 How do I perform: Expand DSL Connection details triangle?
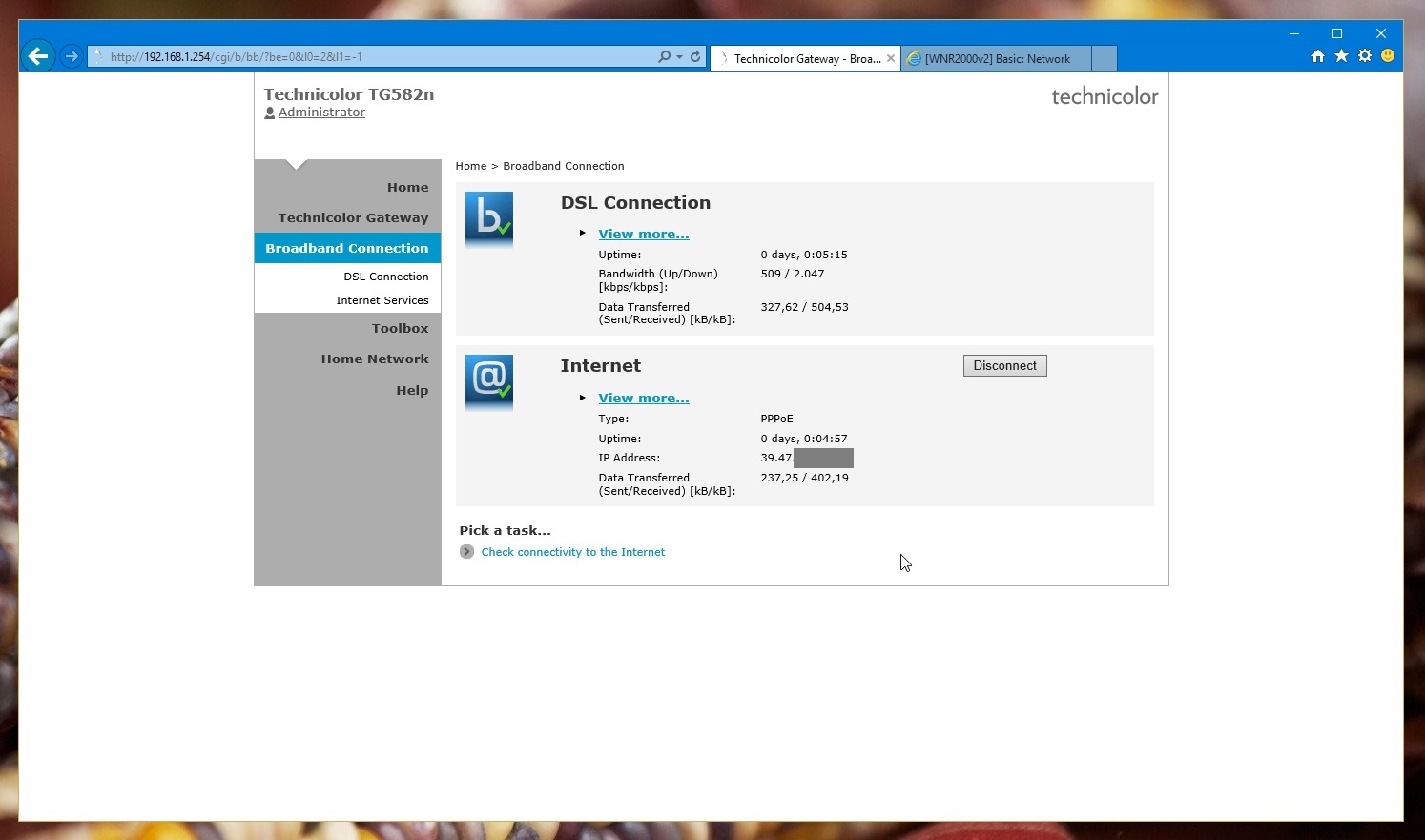[583, 233]
